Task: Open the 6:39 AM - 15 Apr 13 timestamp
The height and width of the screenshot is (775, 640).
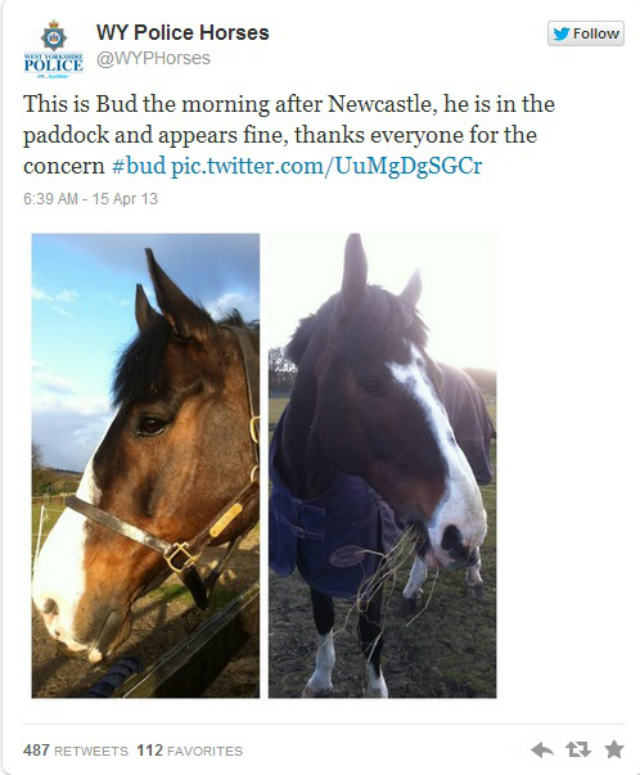Action: [90, 199]
